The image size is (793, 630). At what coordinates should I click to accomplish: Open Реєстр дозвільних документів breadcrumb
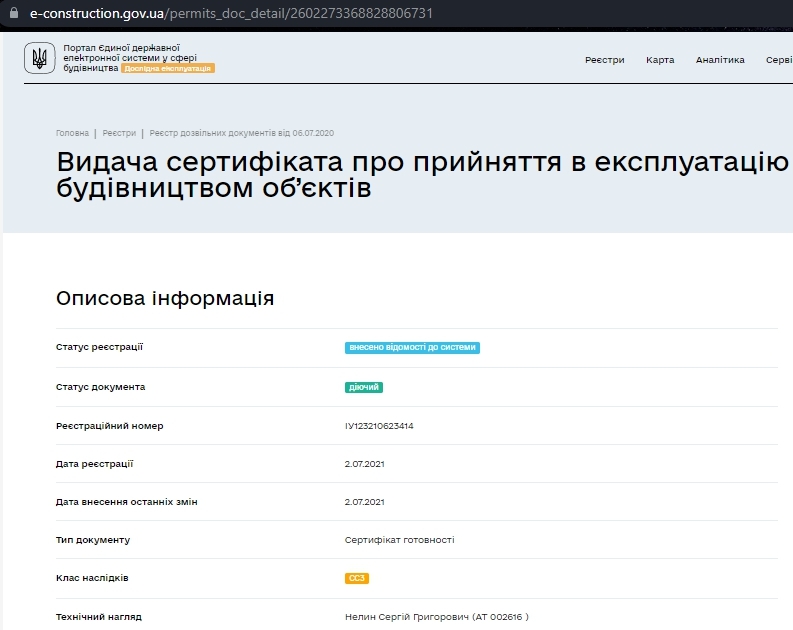point(242,133)
